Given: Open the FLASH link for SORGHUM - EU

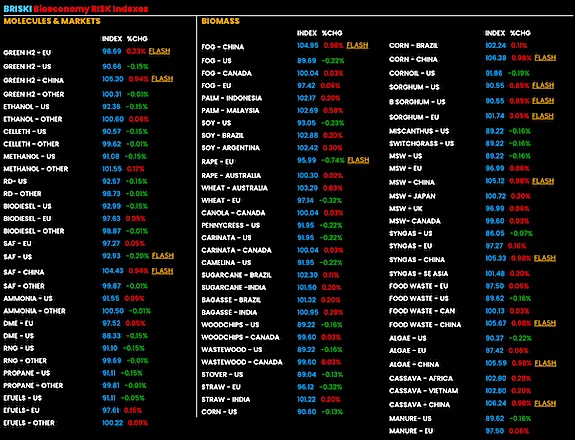Looking at the screenshot, I should (x=542, y=116).
